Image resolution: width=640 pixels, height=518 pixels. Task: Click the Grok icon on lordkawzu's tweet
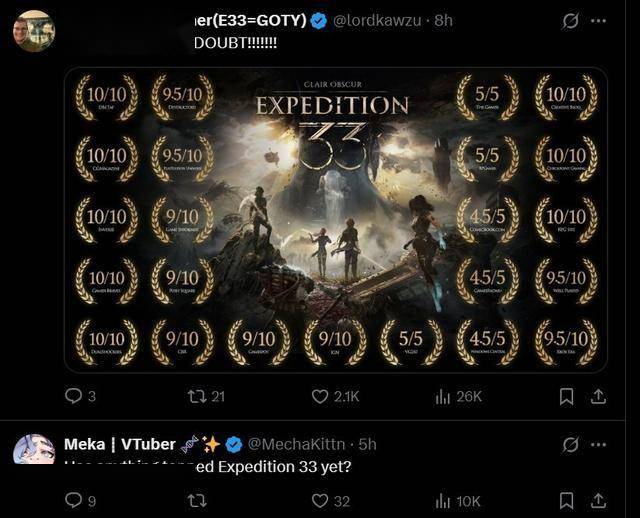click(571, 20)
